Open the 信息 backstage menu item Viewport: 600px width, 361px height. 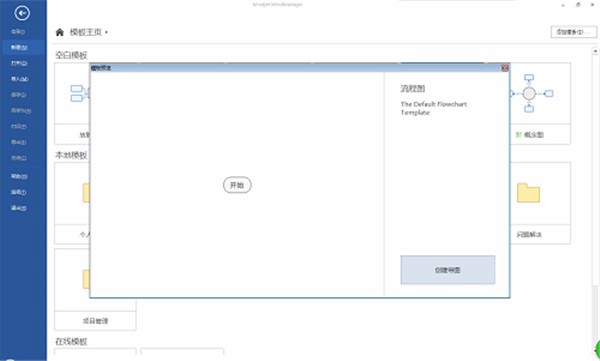[x=18, y=32]
